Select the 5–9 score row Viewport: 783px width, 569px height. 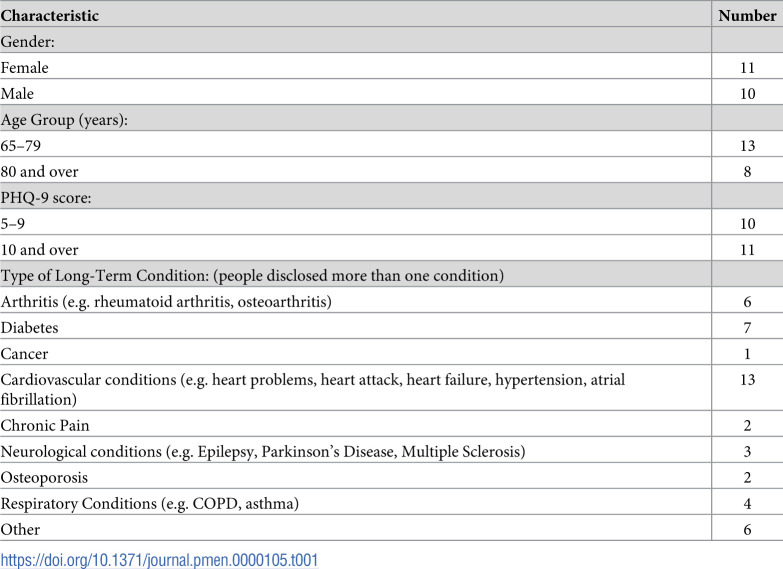coord(392,223)
